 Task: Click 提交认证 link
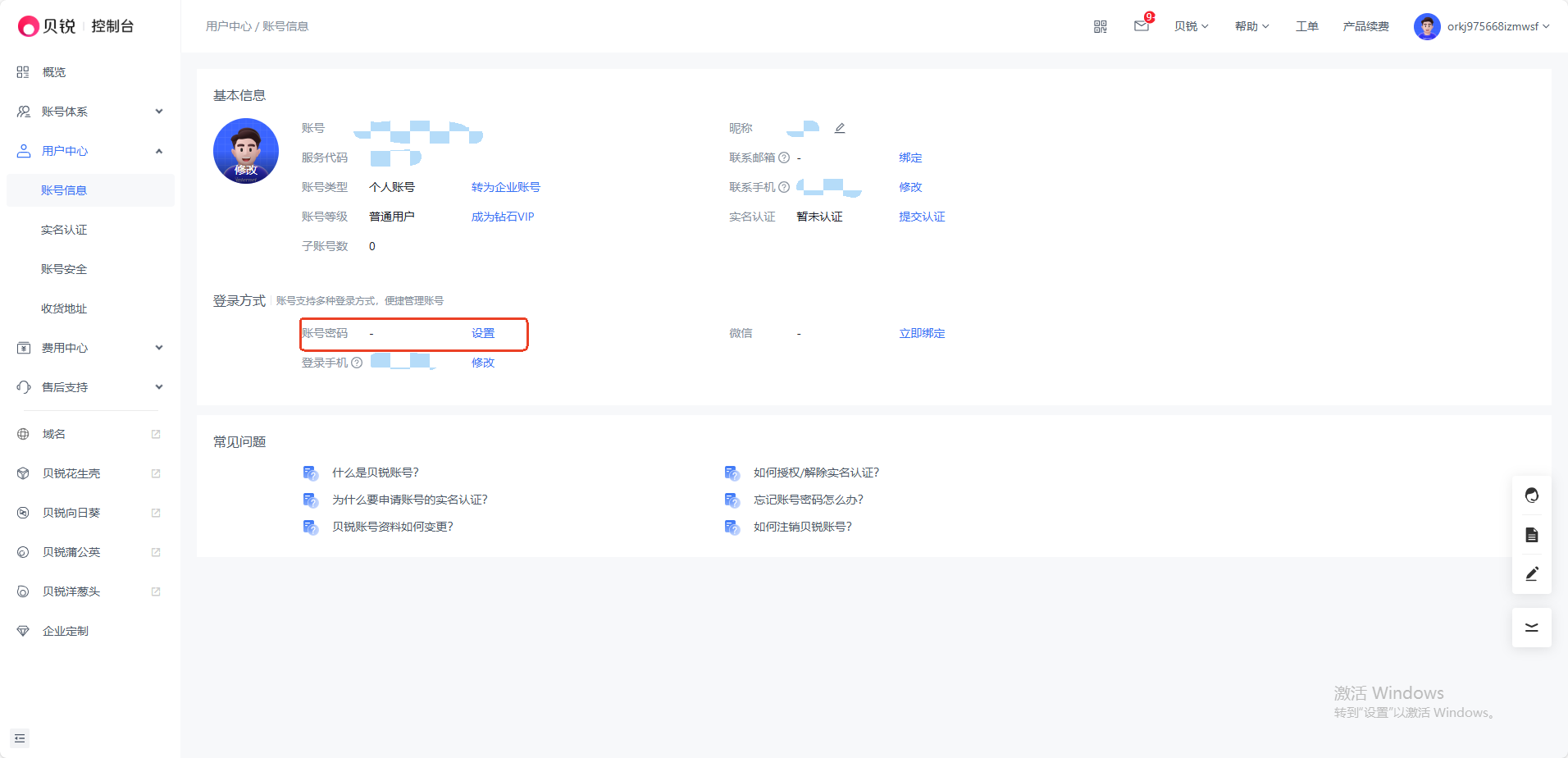[922, 217]
